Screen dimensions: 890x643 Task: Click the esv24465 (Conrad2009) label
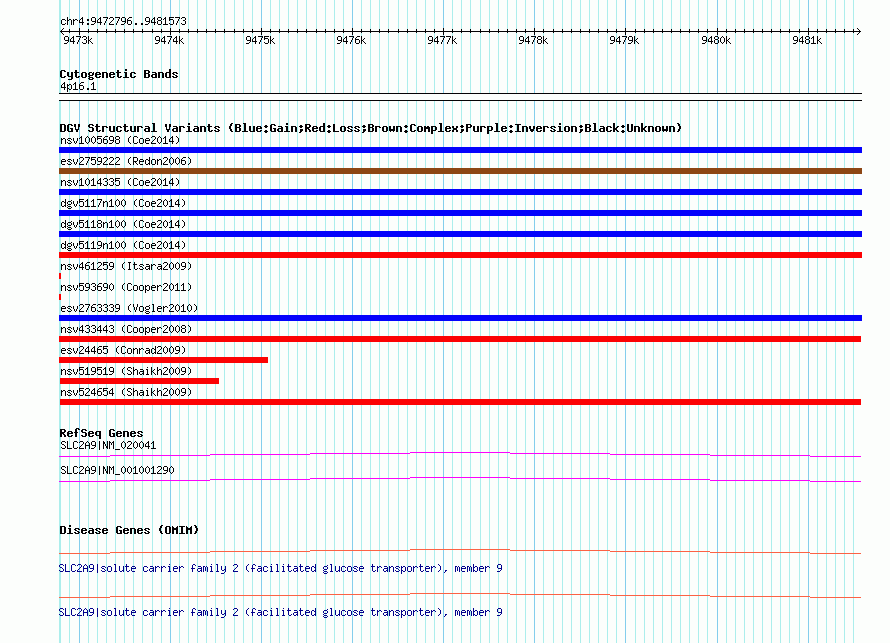[123, 350]
